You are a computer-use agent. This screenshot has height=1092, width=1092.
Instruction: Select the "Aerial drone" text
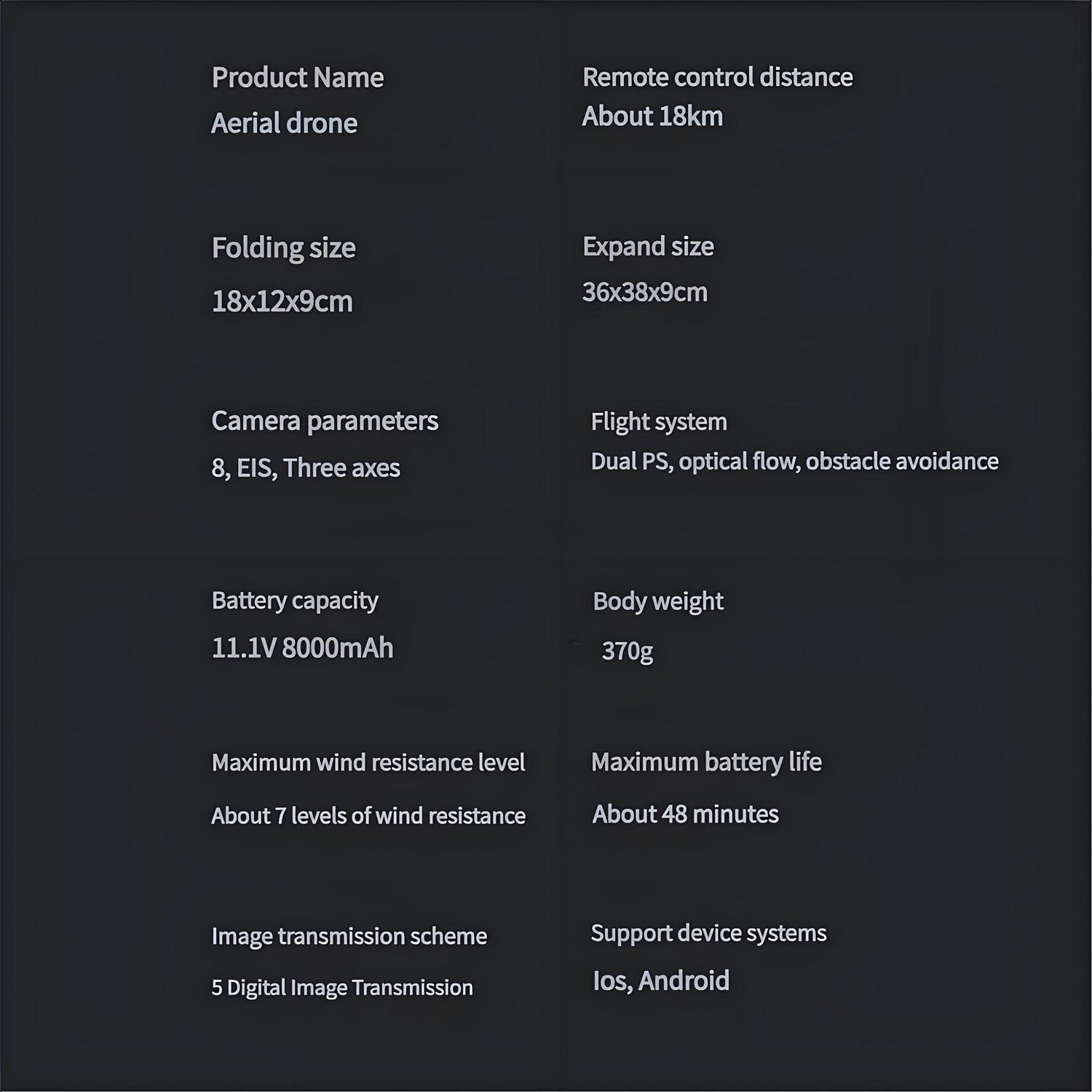pyautogui.click(x=284, y=124)
